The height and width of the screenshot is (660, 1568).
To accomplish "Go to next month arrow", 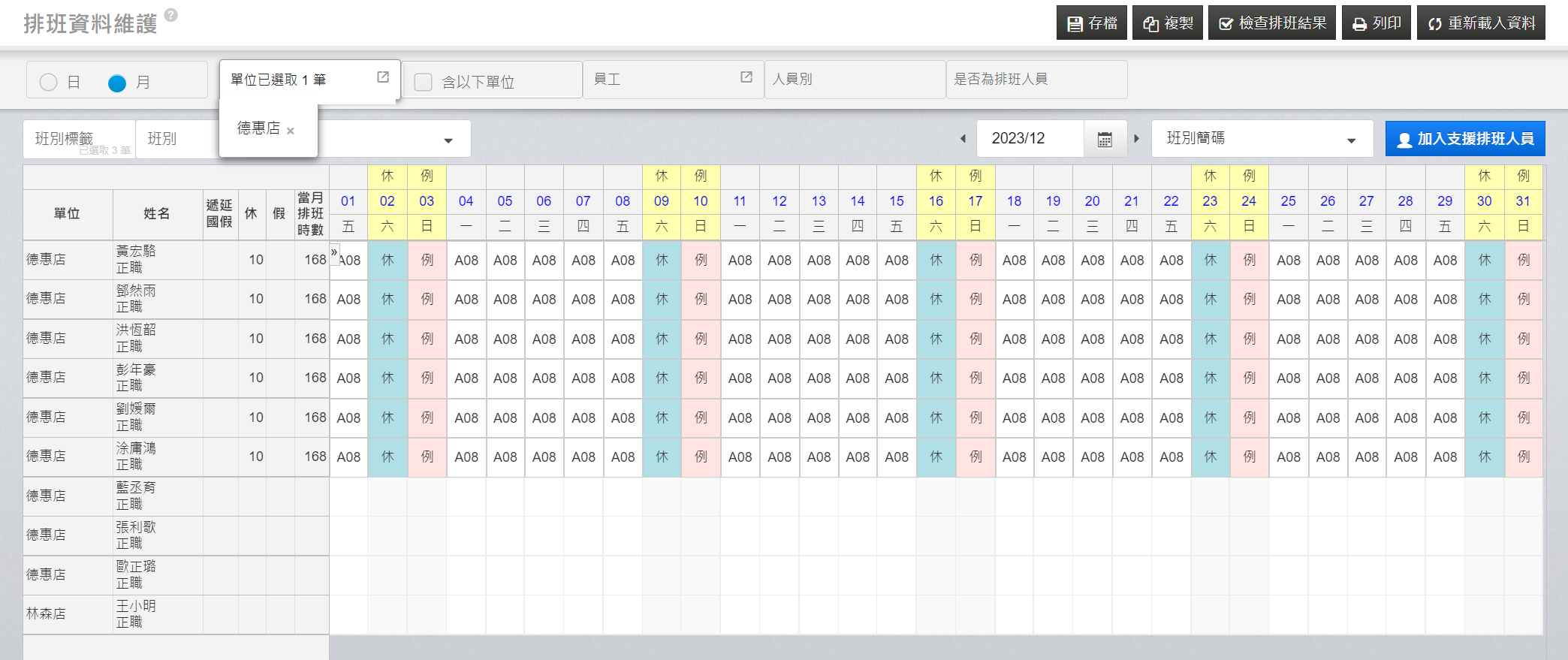I will pos(1137,139).
